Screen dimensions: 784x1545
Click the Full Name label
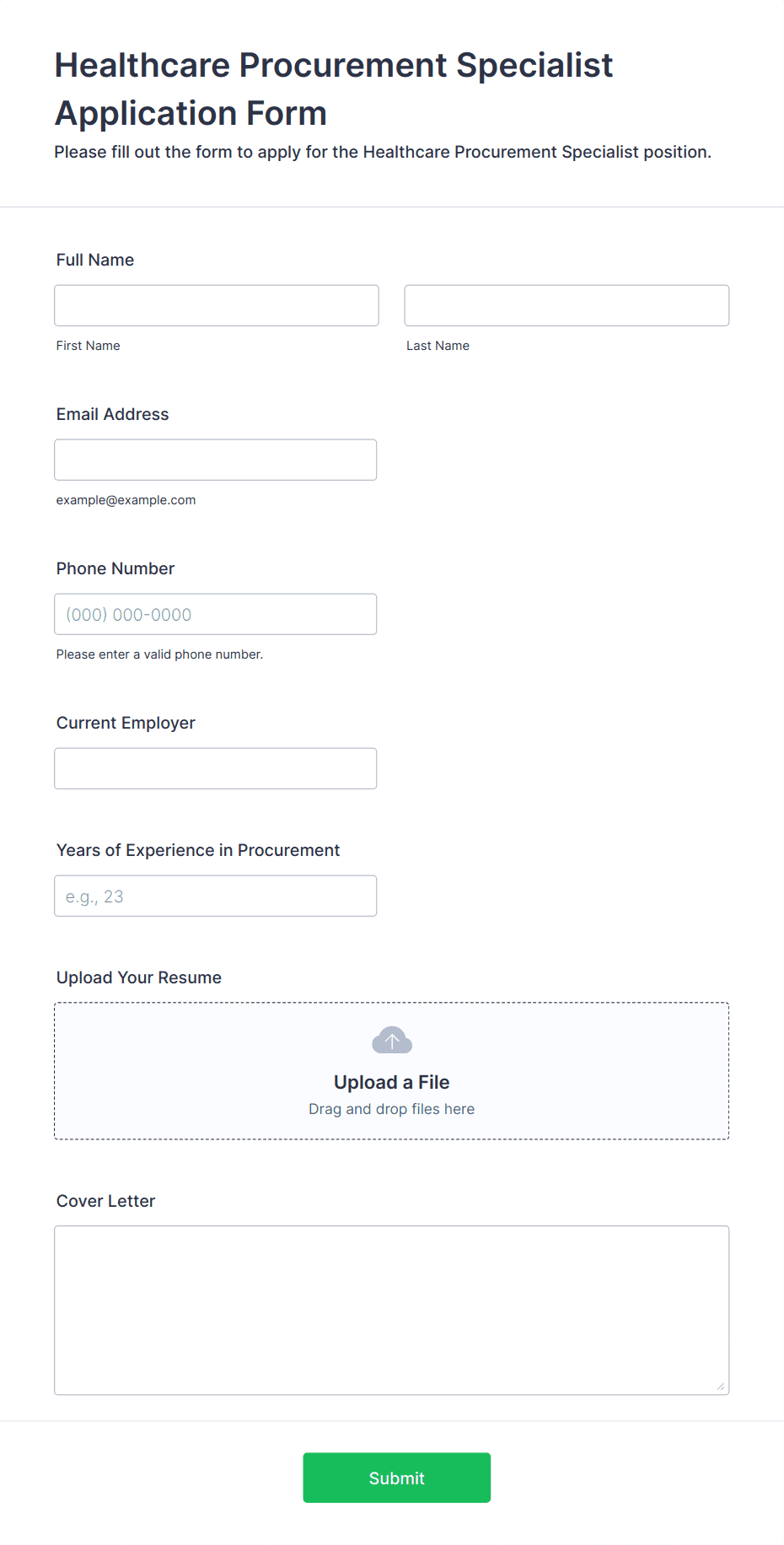[95, 260]
